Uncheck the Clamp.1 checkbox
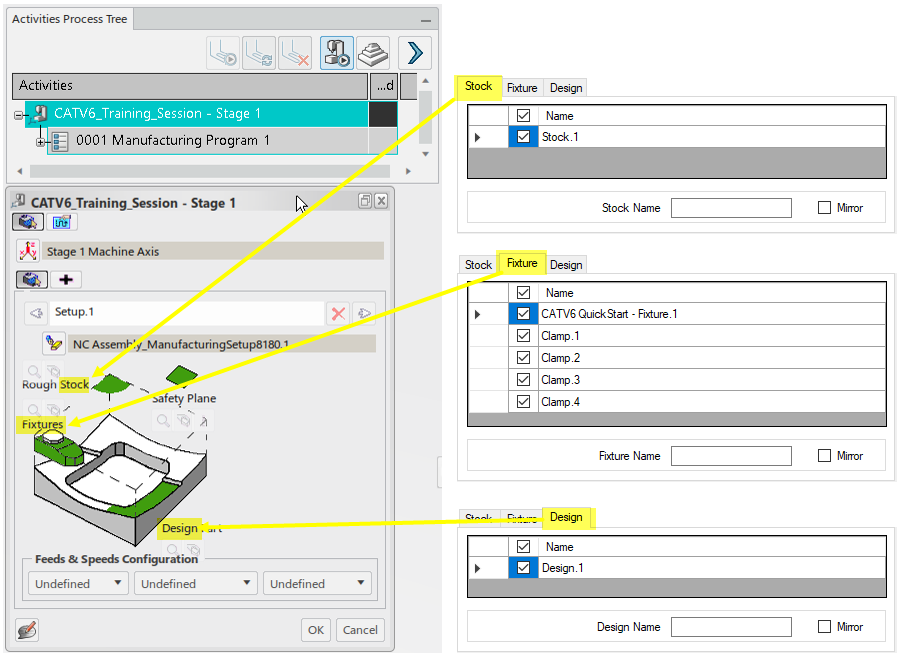The width and height of the screenshot is (901, 659). tap(523, 336)
